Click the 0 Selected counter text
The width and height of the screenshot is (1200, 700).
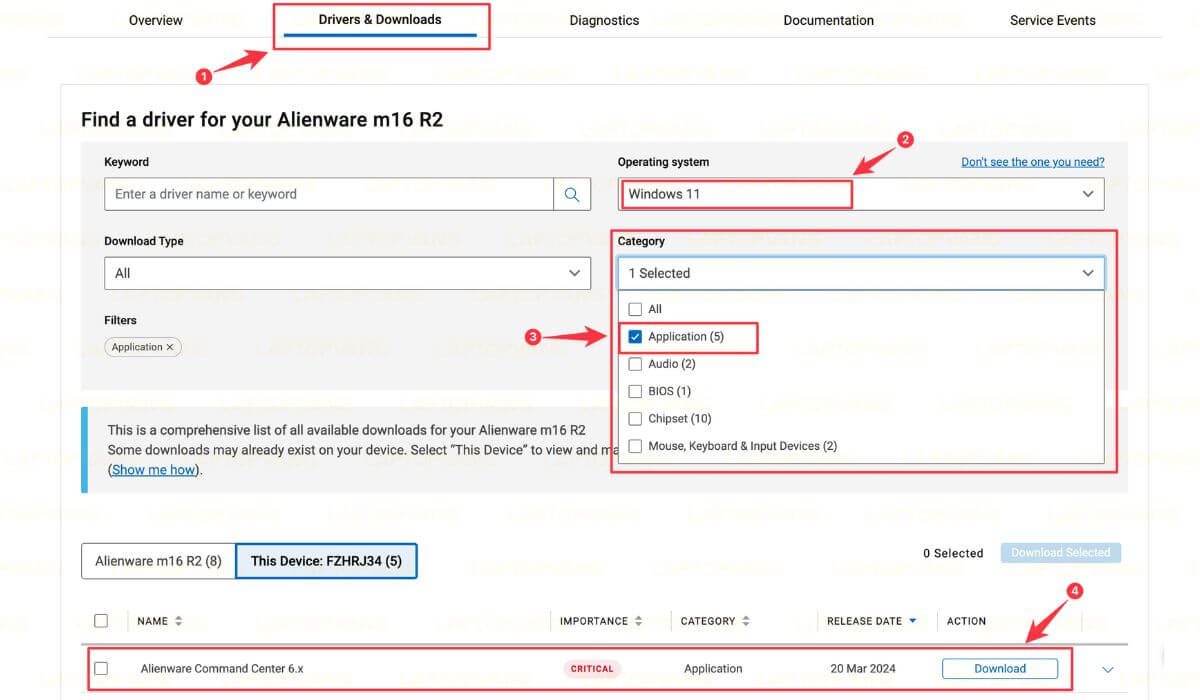pos(953,553)
